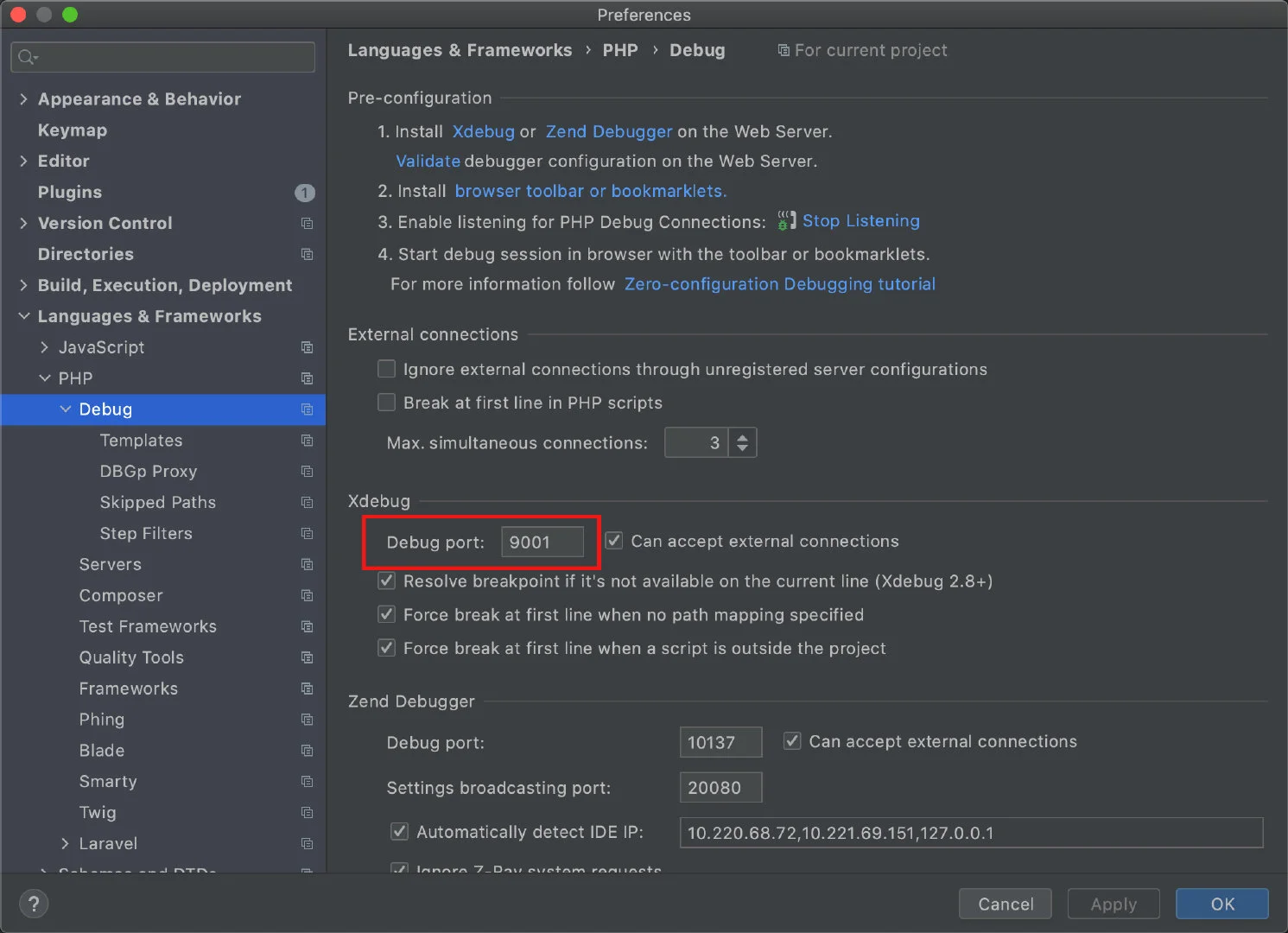1288x933 pixels.
Task: Increase max simultaneous connections with stepper
Action: tap(742, 437)
